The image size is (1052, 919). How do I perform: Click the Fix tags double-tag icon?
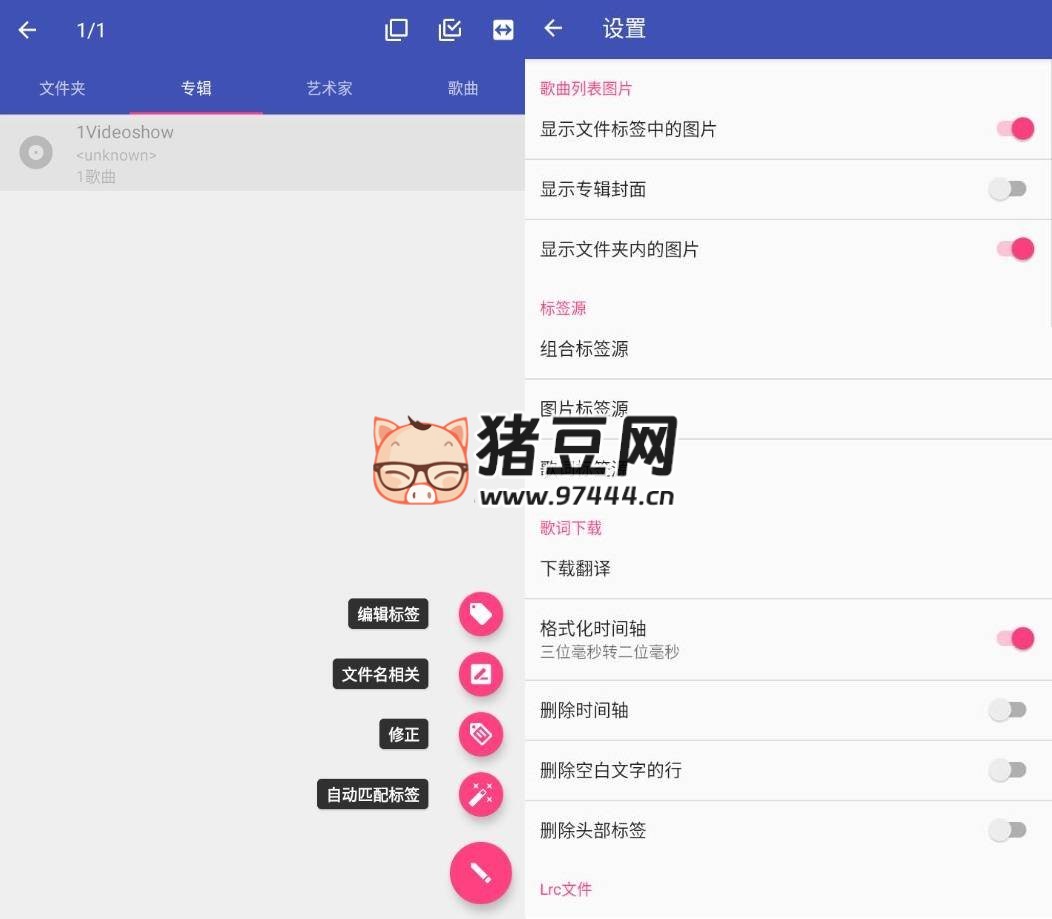pos(481,734)
